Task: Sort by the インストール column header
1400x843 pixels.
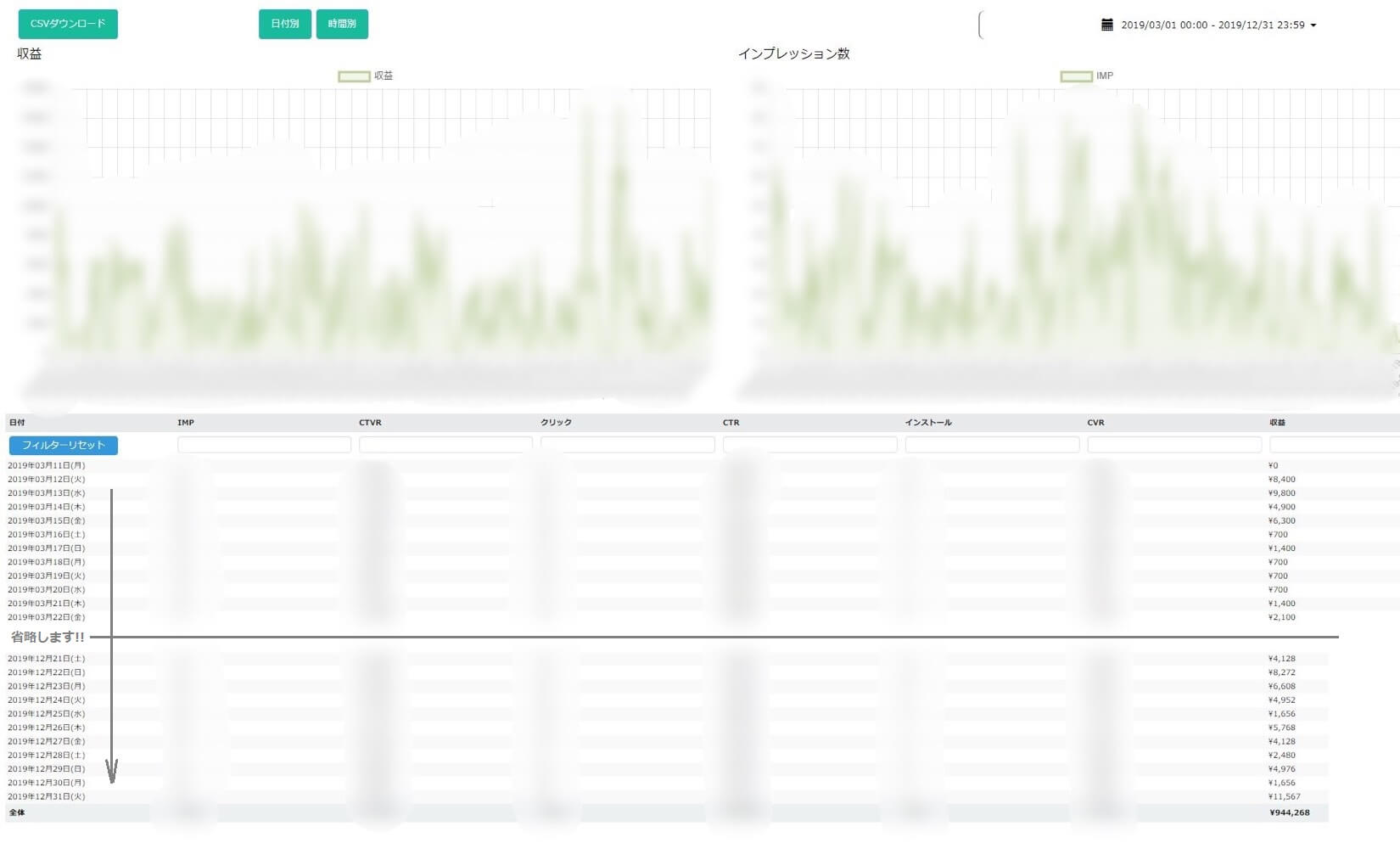Action: click(x=928, y=423)
